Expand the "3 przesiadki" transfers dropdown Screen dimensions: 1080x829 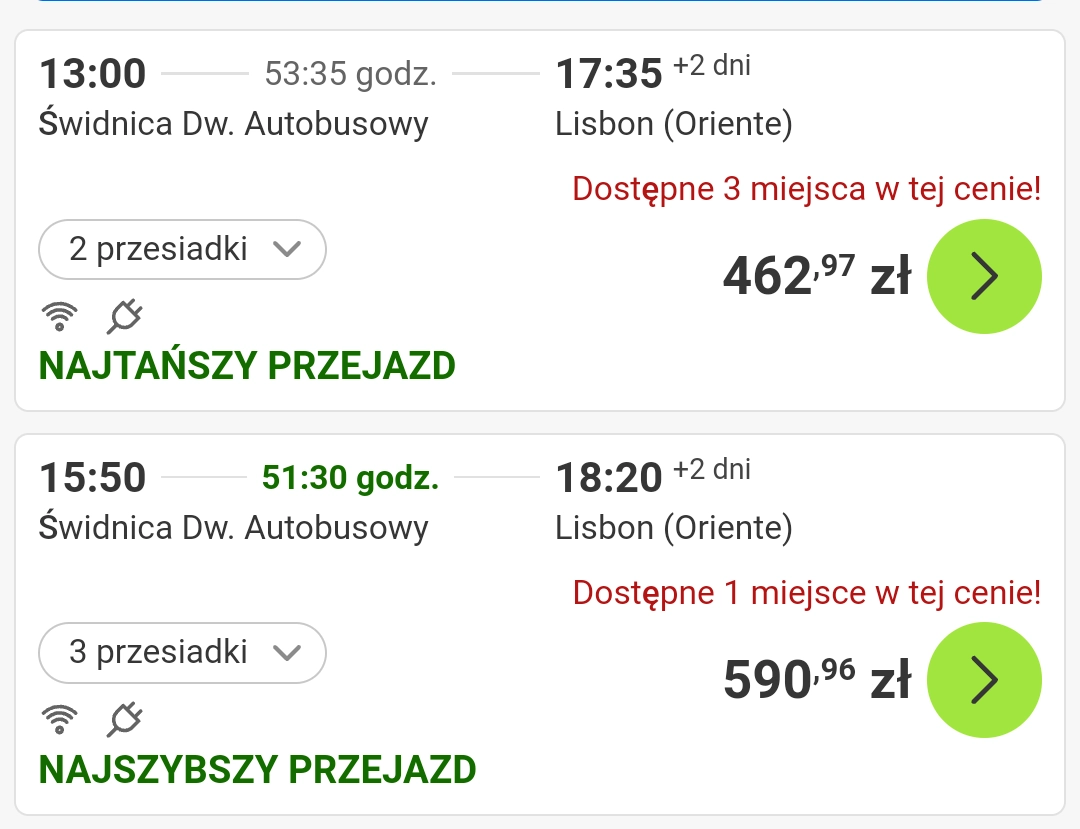tap(182, 653)
